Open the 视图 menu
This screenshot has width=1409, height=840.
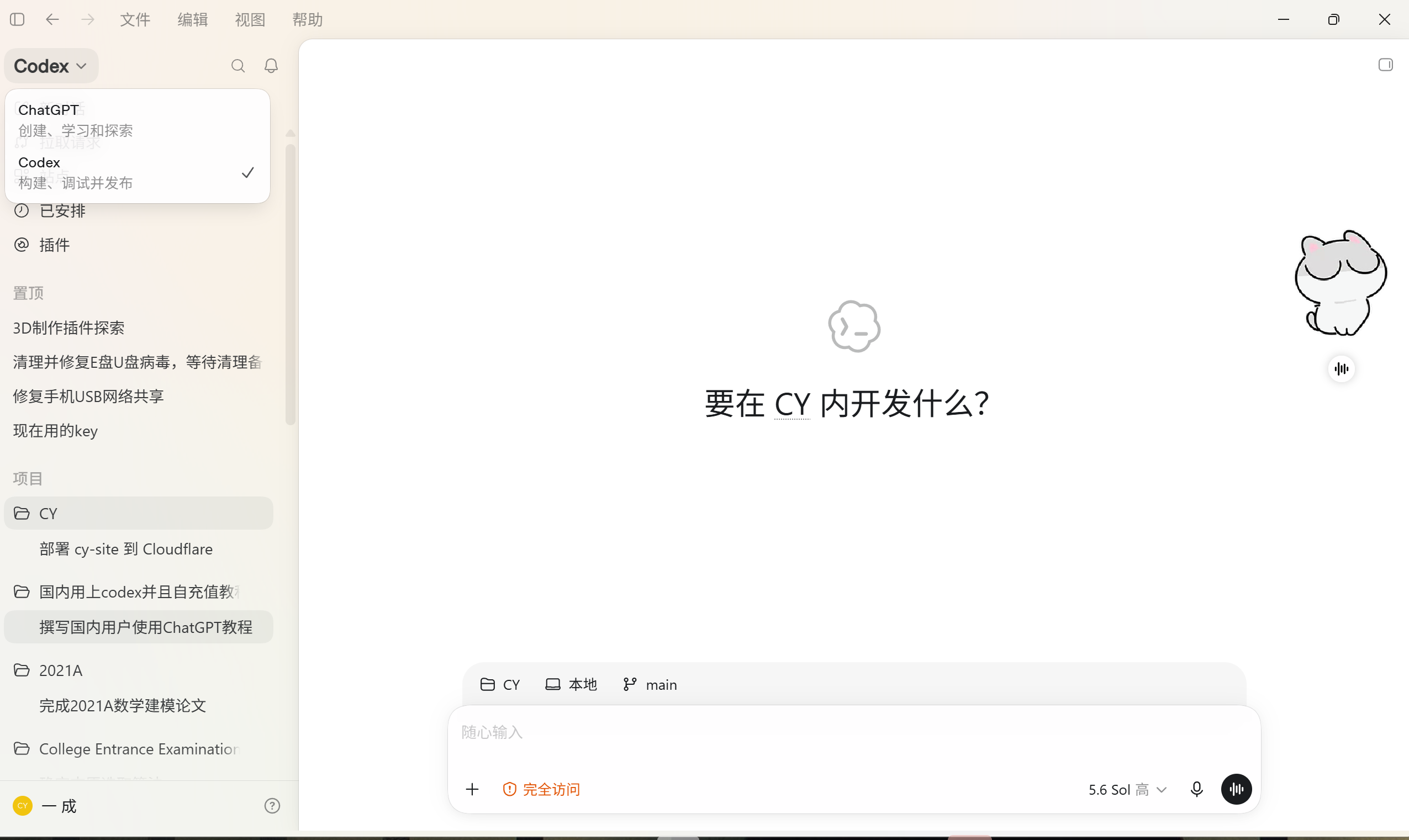[250, 20]
